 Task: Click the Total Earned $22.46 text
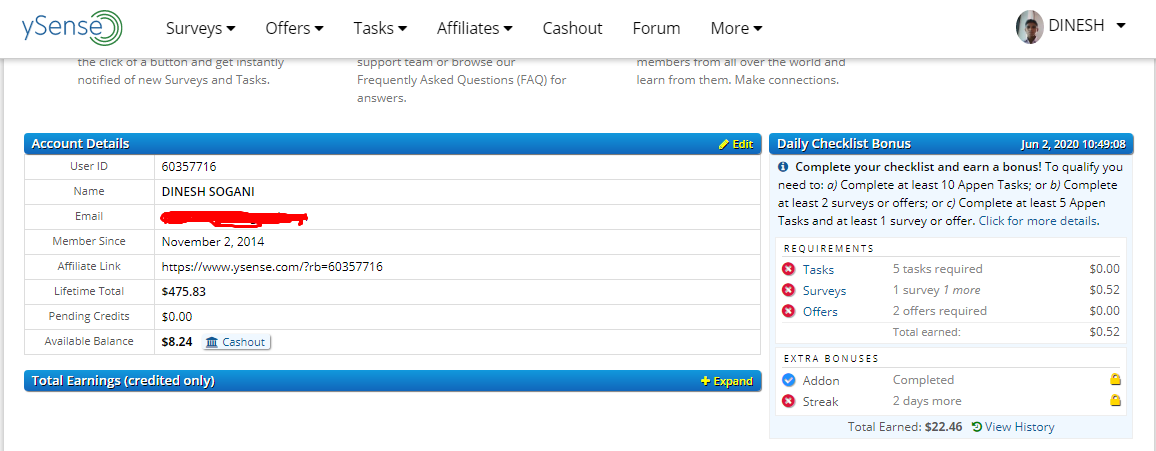click(x=905, y=427)
